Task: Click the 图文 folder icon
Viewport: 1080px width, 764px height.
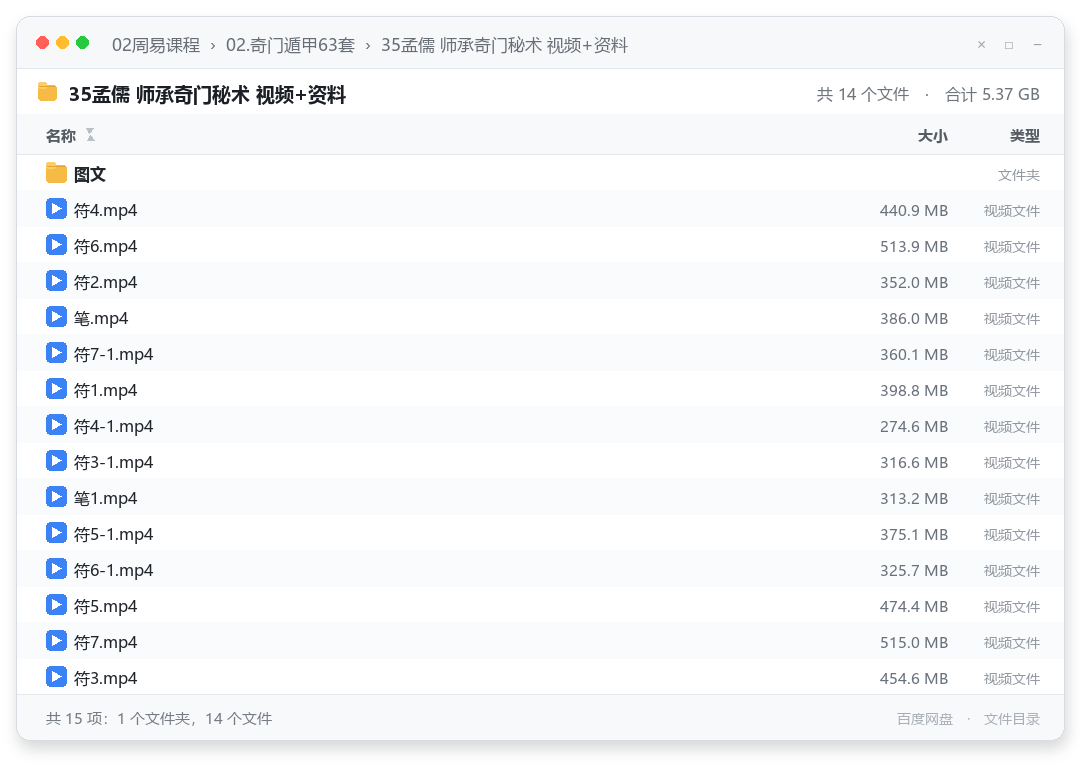Action: coord(56,173)
